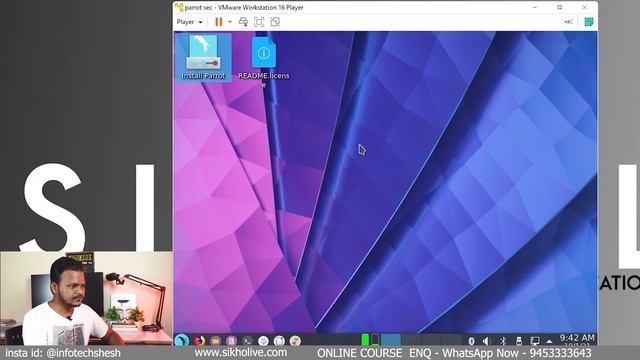Open the white document app in the panel
This screenshot has width=640, height=360.
tap(279, 340)
